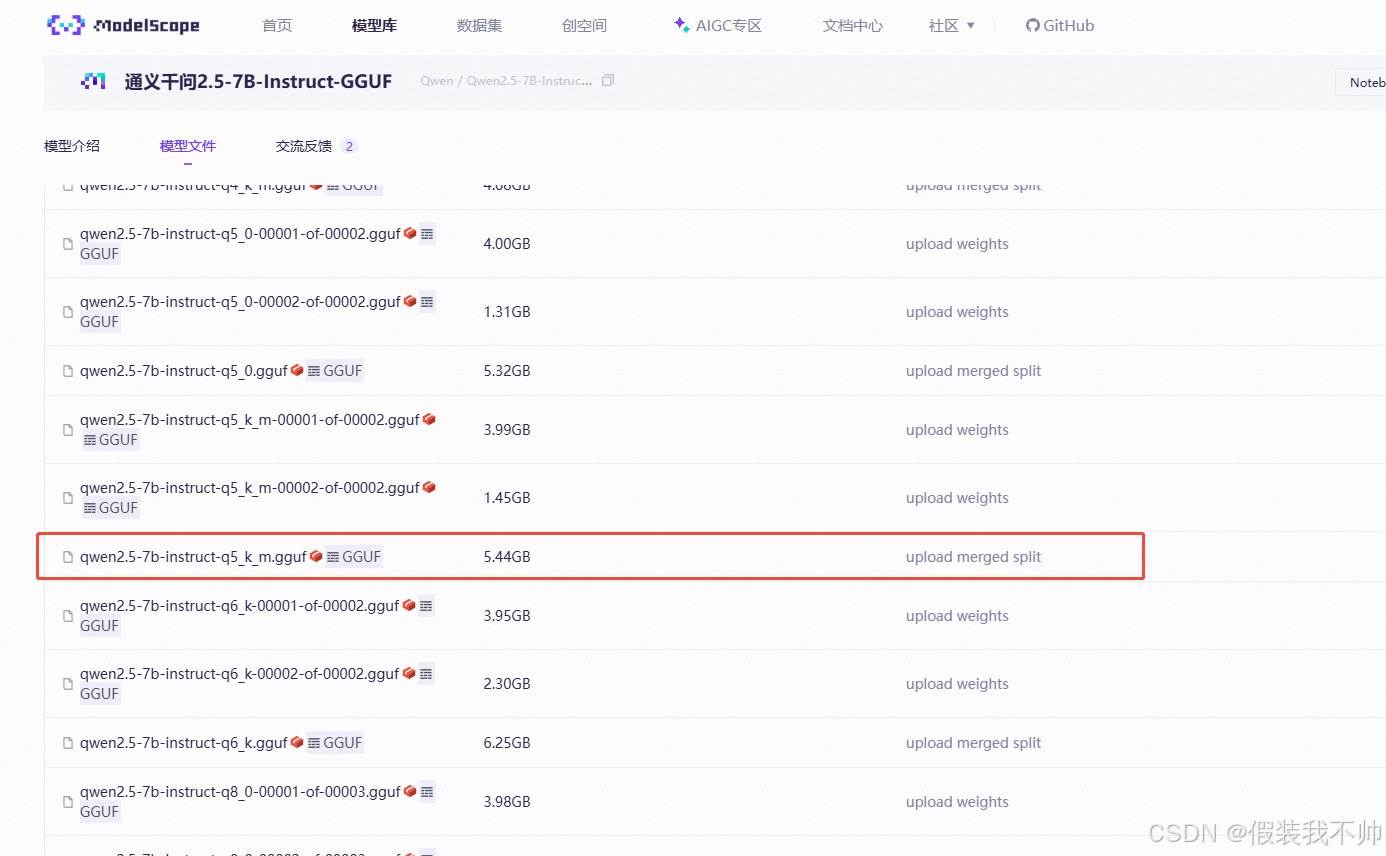
Task: Click the red LFS cube on q5_k_m-00002-of-00002.gguf
Action: tap(429, 488)
